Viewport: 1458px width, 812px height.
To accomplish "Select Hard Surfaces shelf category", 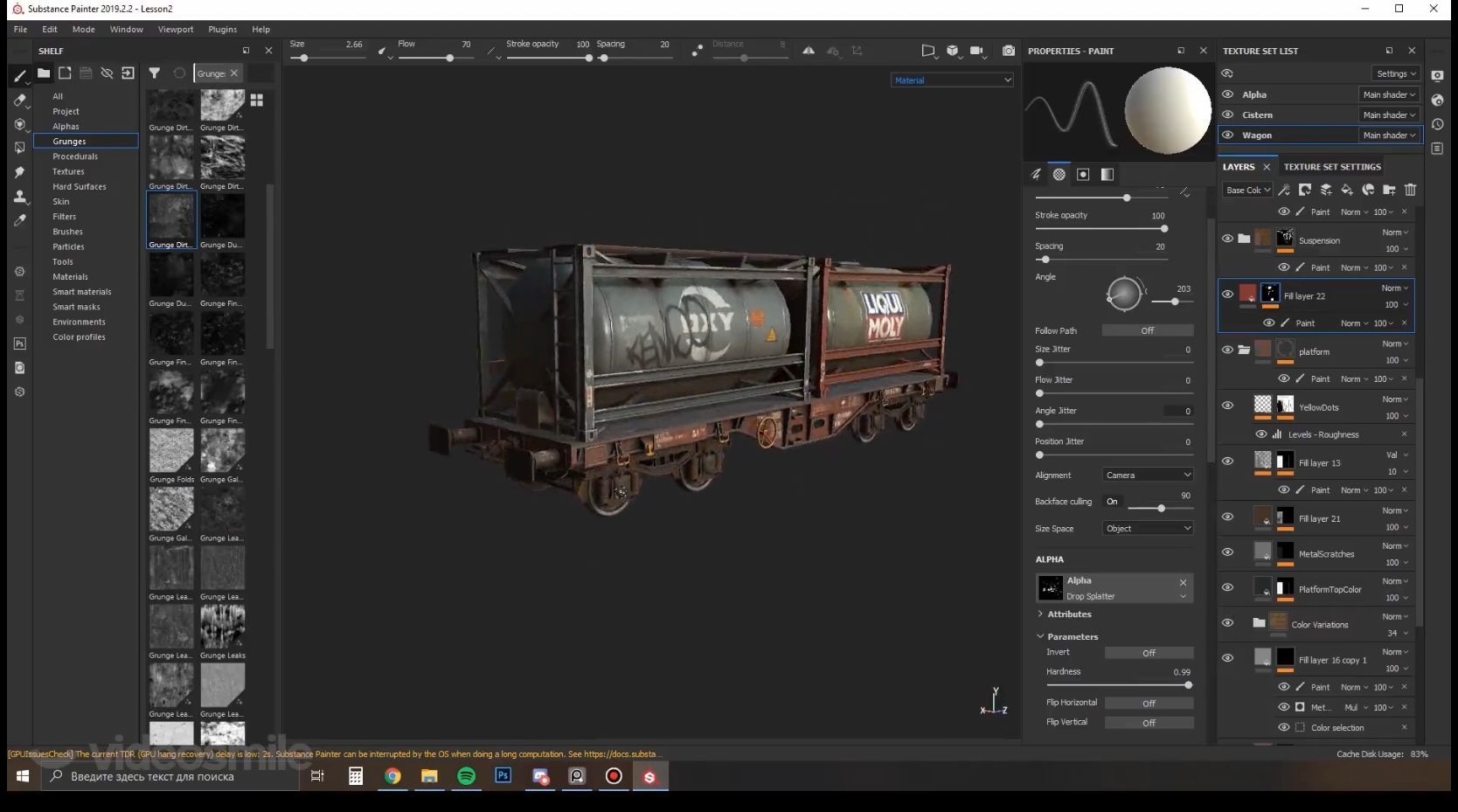I will (80, 187).
